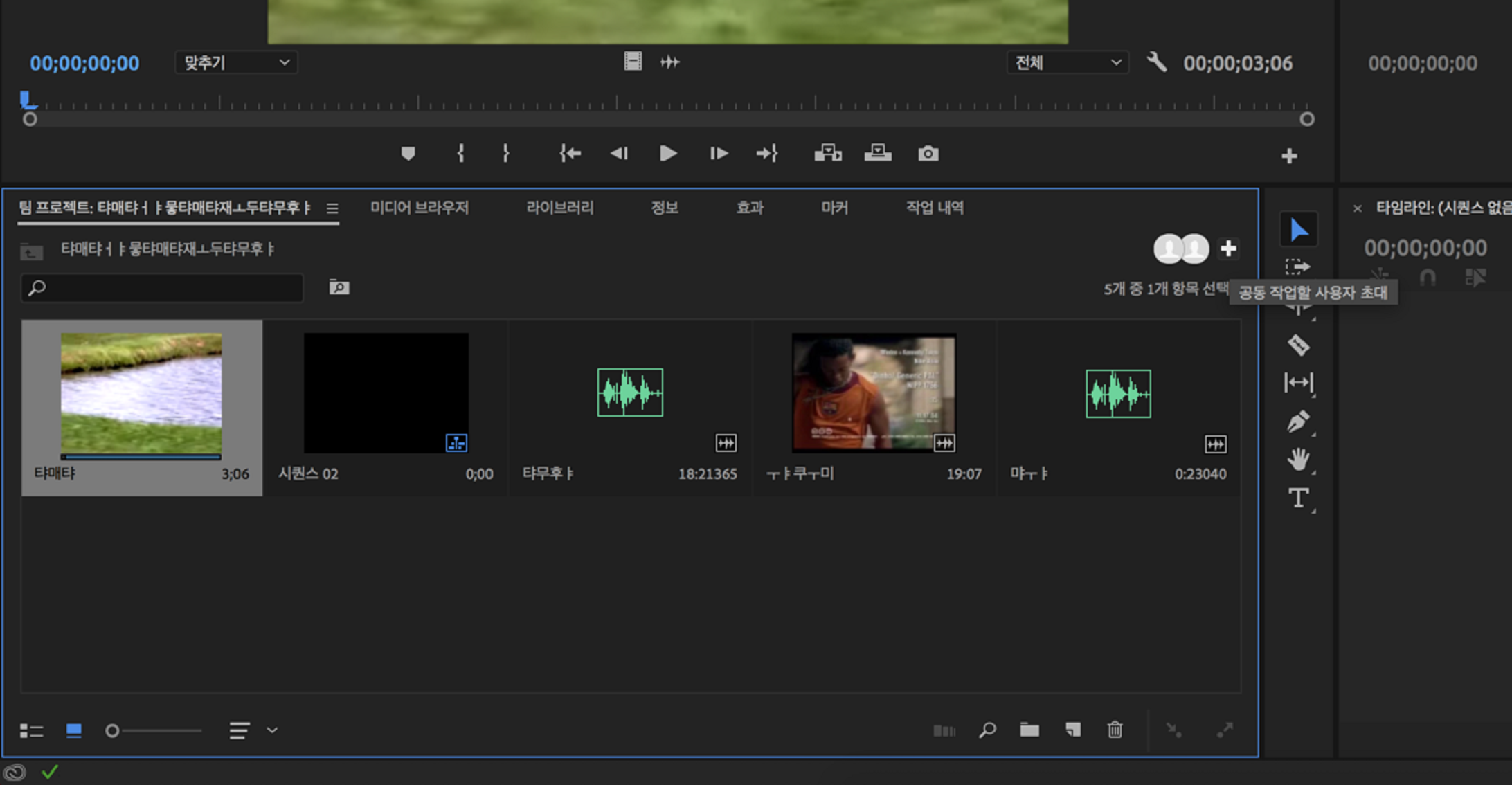Open the 맞추기 zoom level dropdown
The height and width of the screenshot is (785, 1512).
pos(235,63)
